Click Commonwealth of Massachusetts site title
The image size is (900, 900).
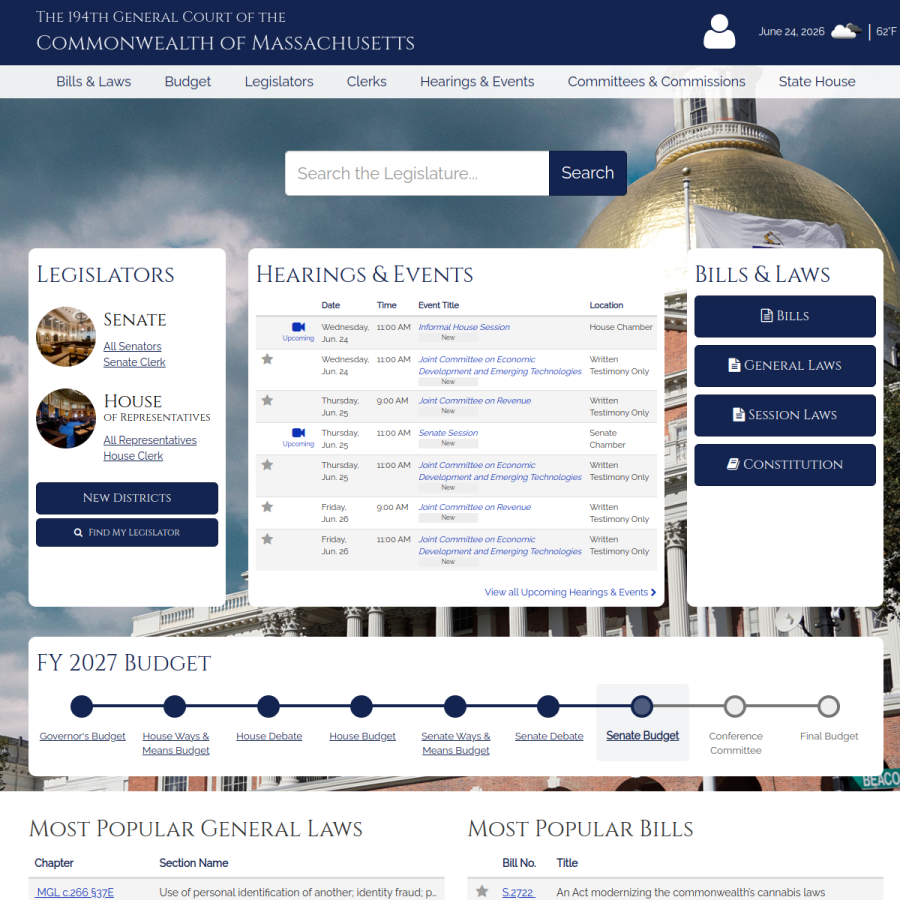click(225, 42)
